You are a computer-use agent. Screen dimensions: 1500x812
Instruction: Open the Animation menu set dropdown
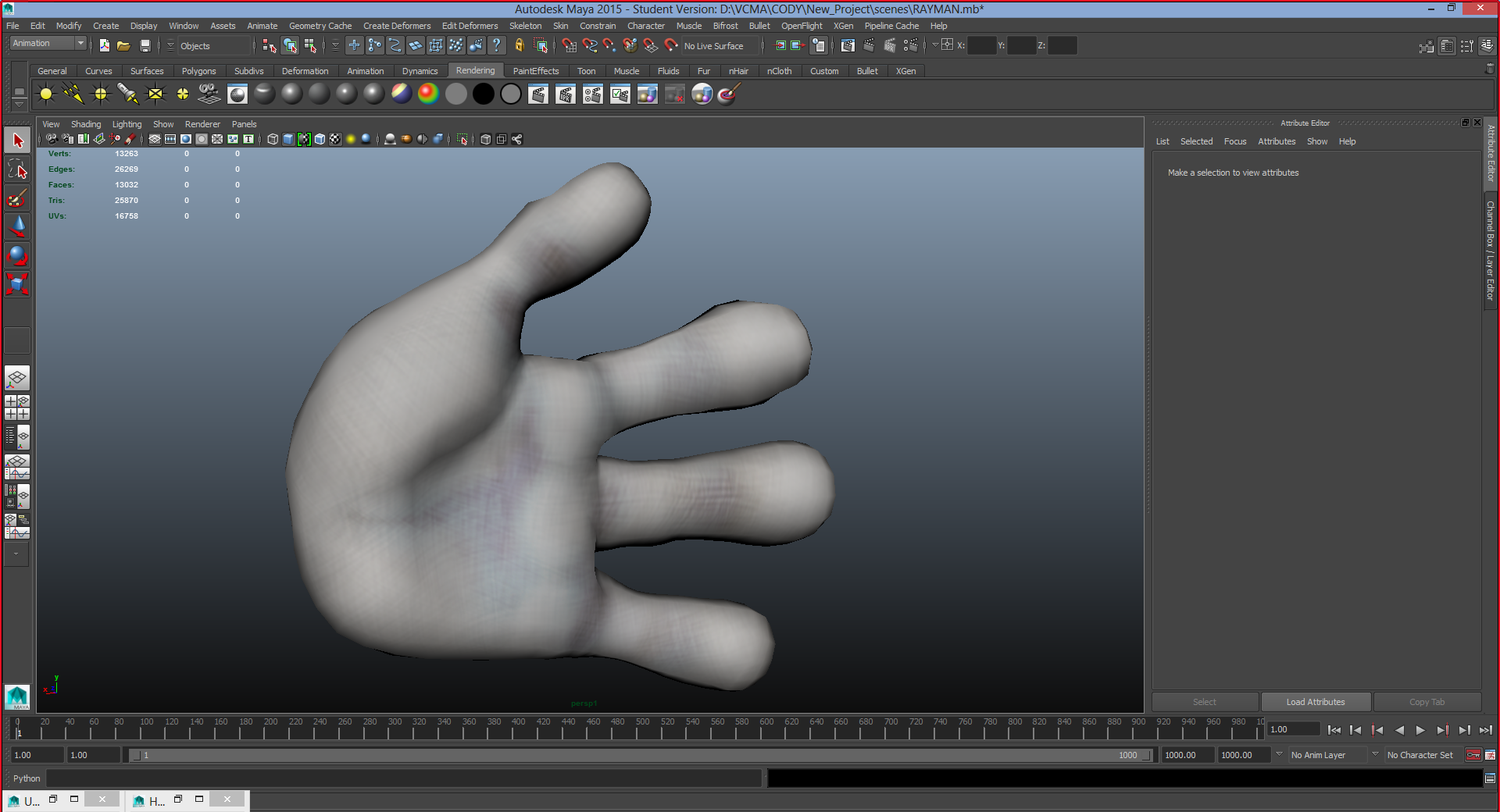(47, 44)
